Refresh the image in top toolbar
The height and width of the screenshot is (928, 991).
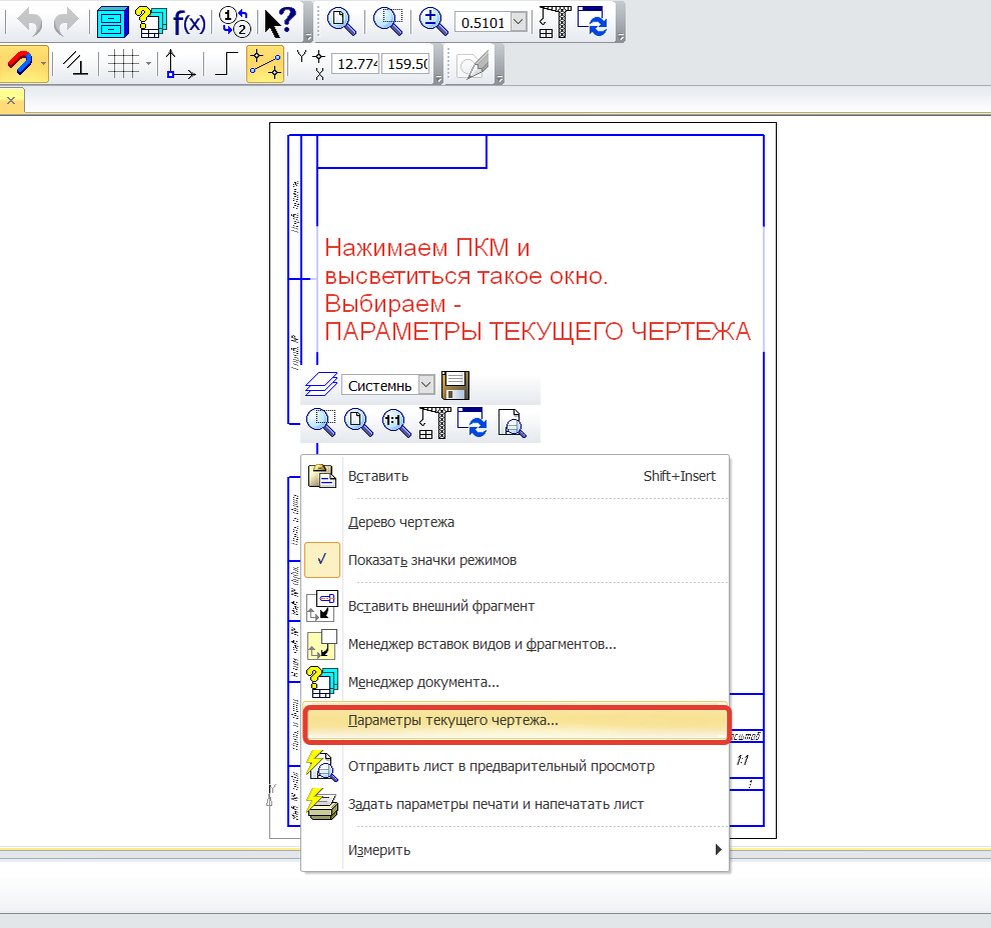[x=593, y=21]
